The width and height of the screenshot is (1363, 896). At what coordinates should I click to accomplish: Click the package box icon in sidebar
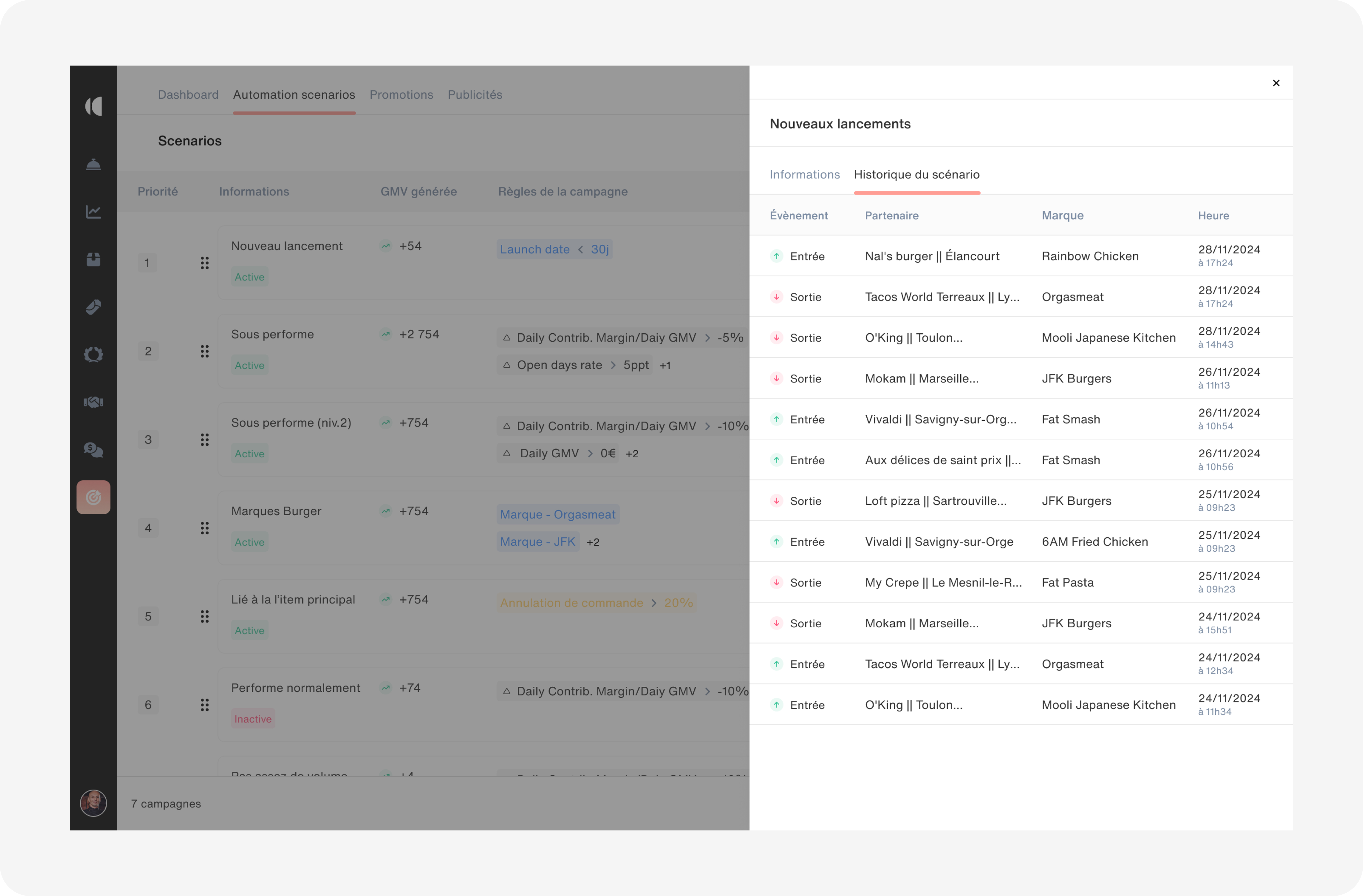point(93,259)
